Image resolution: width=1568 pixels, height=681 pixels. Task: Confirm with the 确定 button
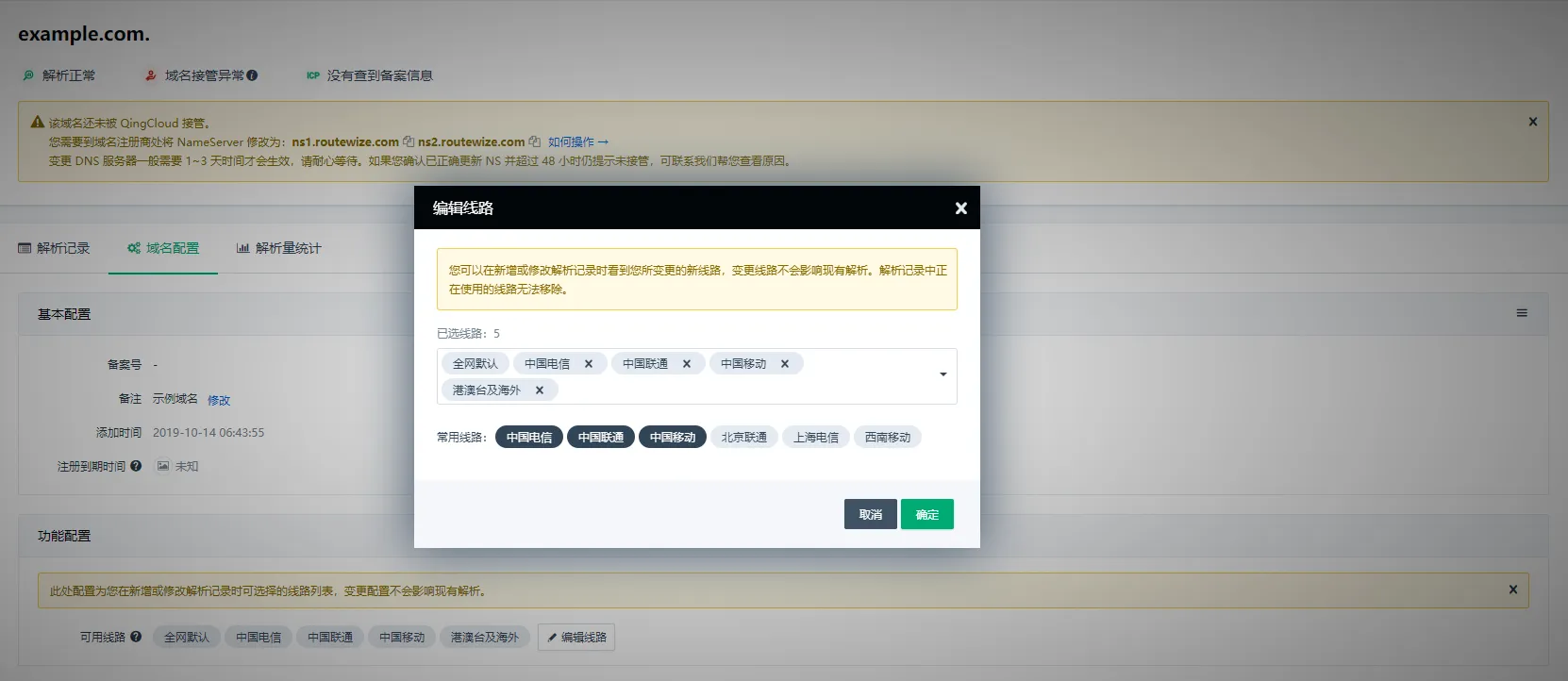pos(927,514)
